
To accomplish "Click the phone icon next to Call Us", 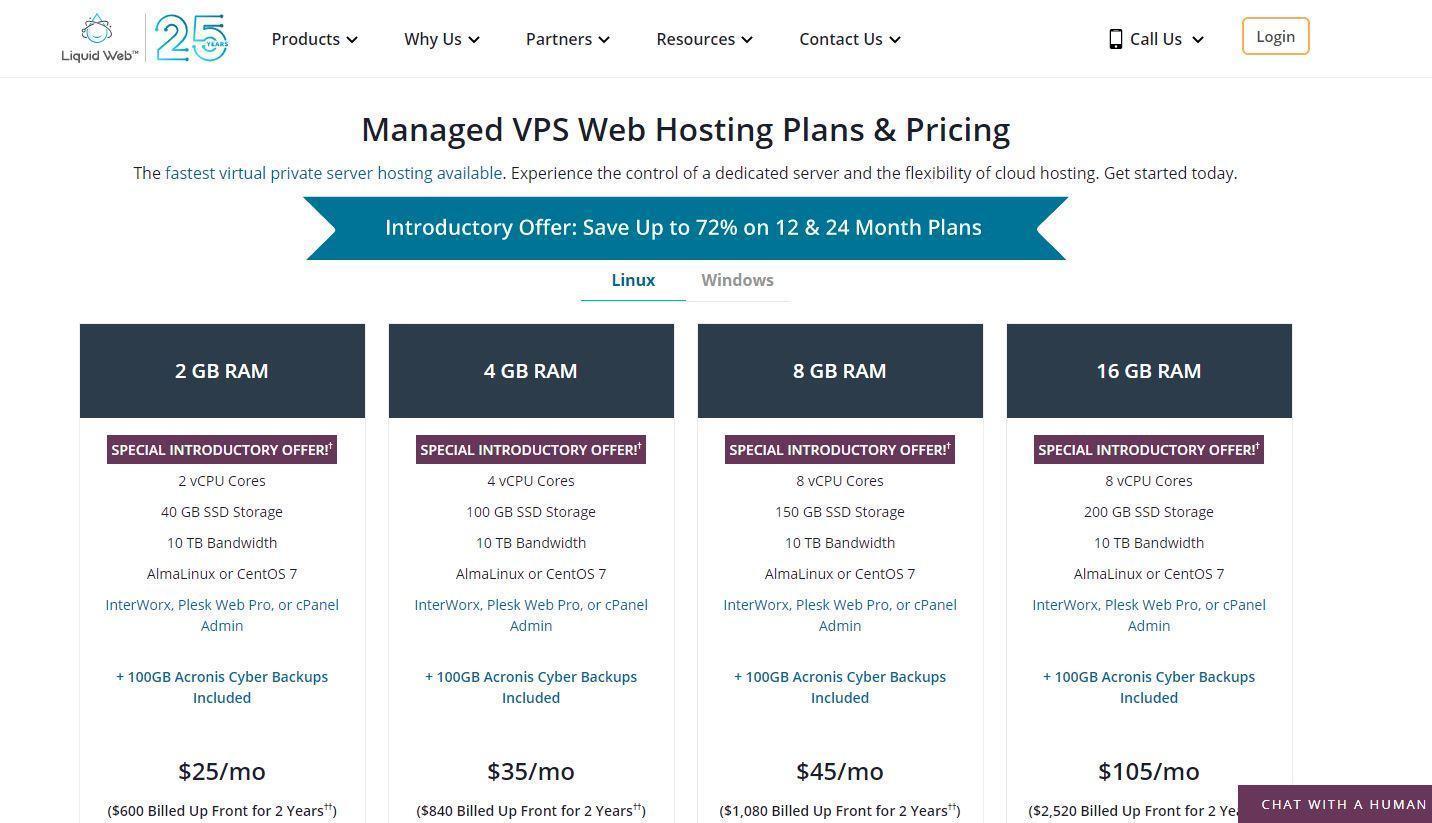I will 1115,39.
